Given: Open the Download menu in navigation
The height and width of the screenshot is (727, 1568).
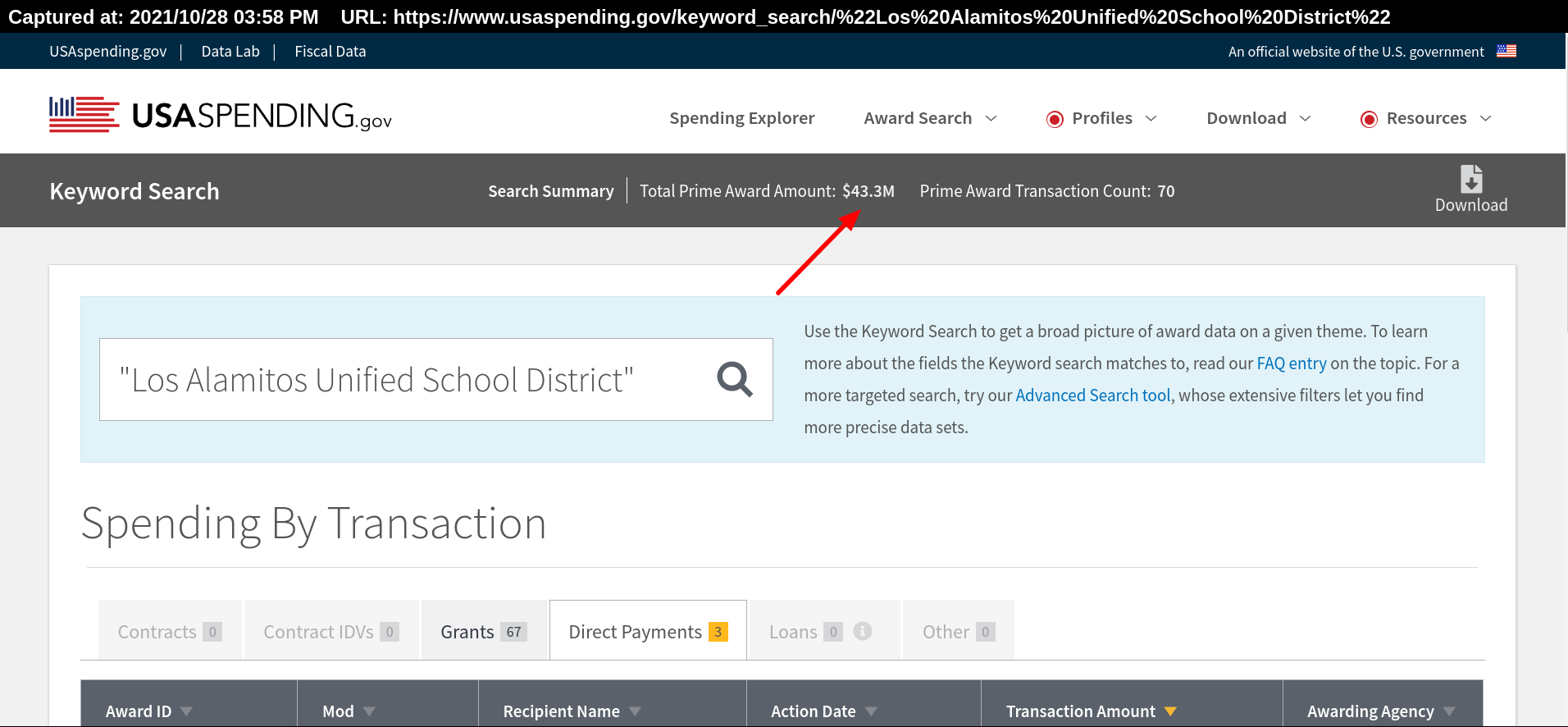Looking at the screenshot, I should pos(1247,118).
